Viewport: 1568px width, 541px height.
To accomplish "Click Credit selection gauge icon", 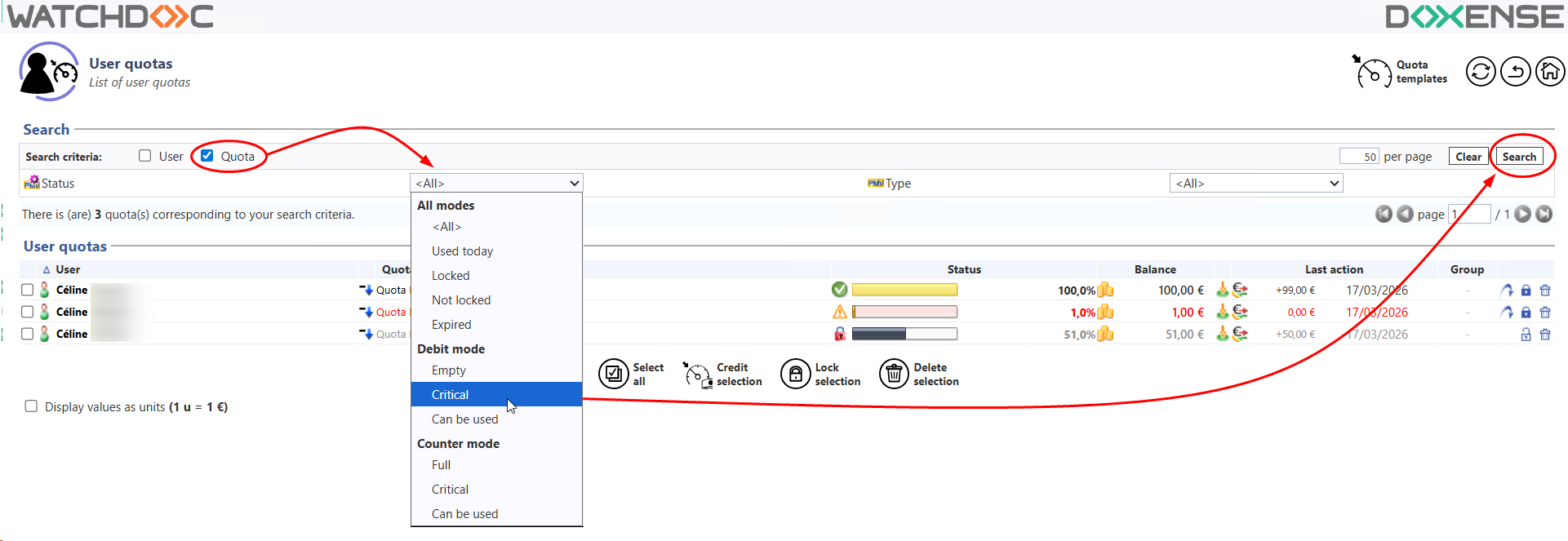I will pos(697,375).
